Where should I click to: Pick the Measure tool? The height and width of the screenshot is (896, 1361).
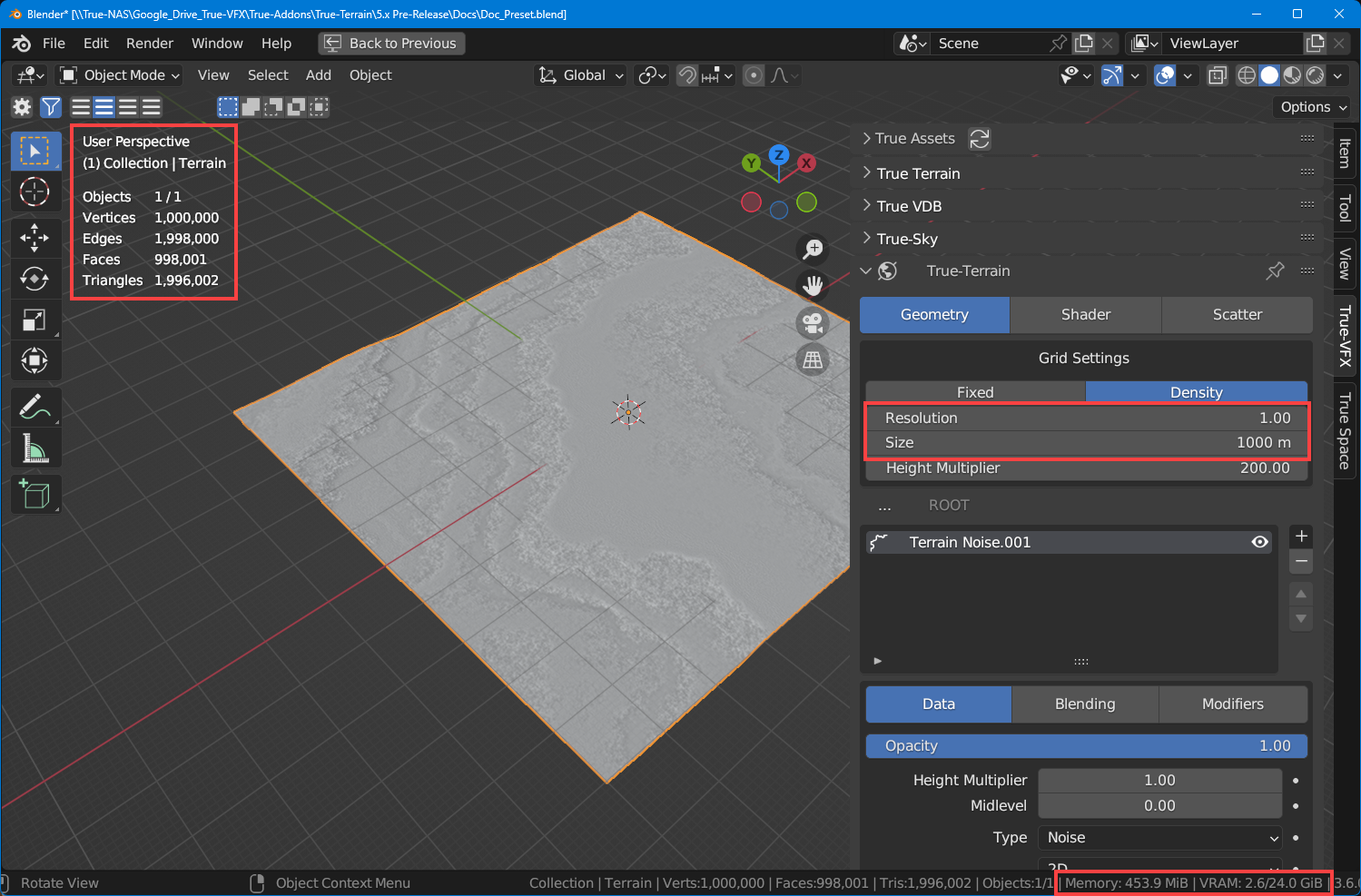click(35, 448)
